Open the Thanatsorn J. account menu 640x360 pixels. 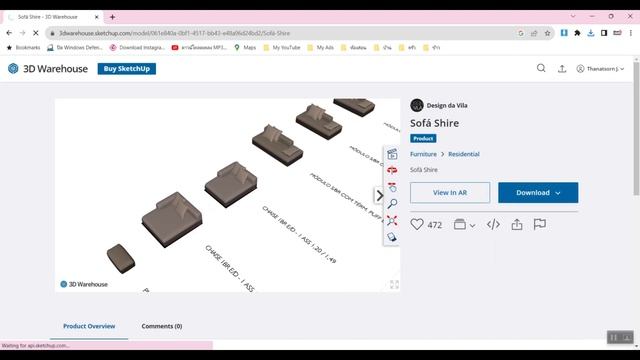600,69
